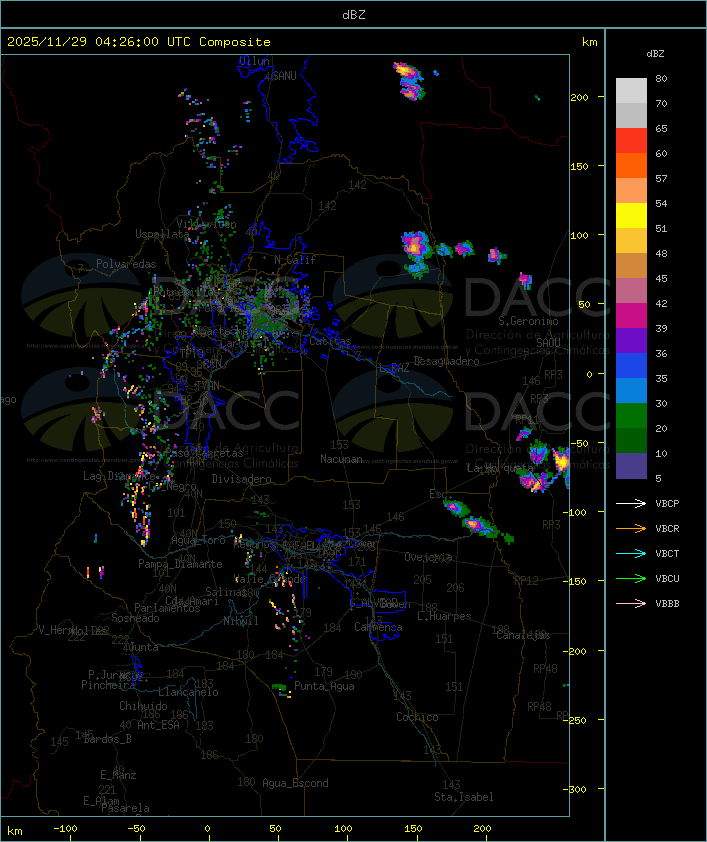
Task: Click the dBZ header above the color legend
Action: tap(655, 54)
